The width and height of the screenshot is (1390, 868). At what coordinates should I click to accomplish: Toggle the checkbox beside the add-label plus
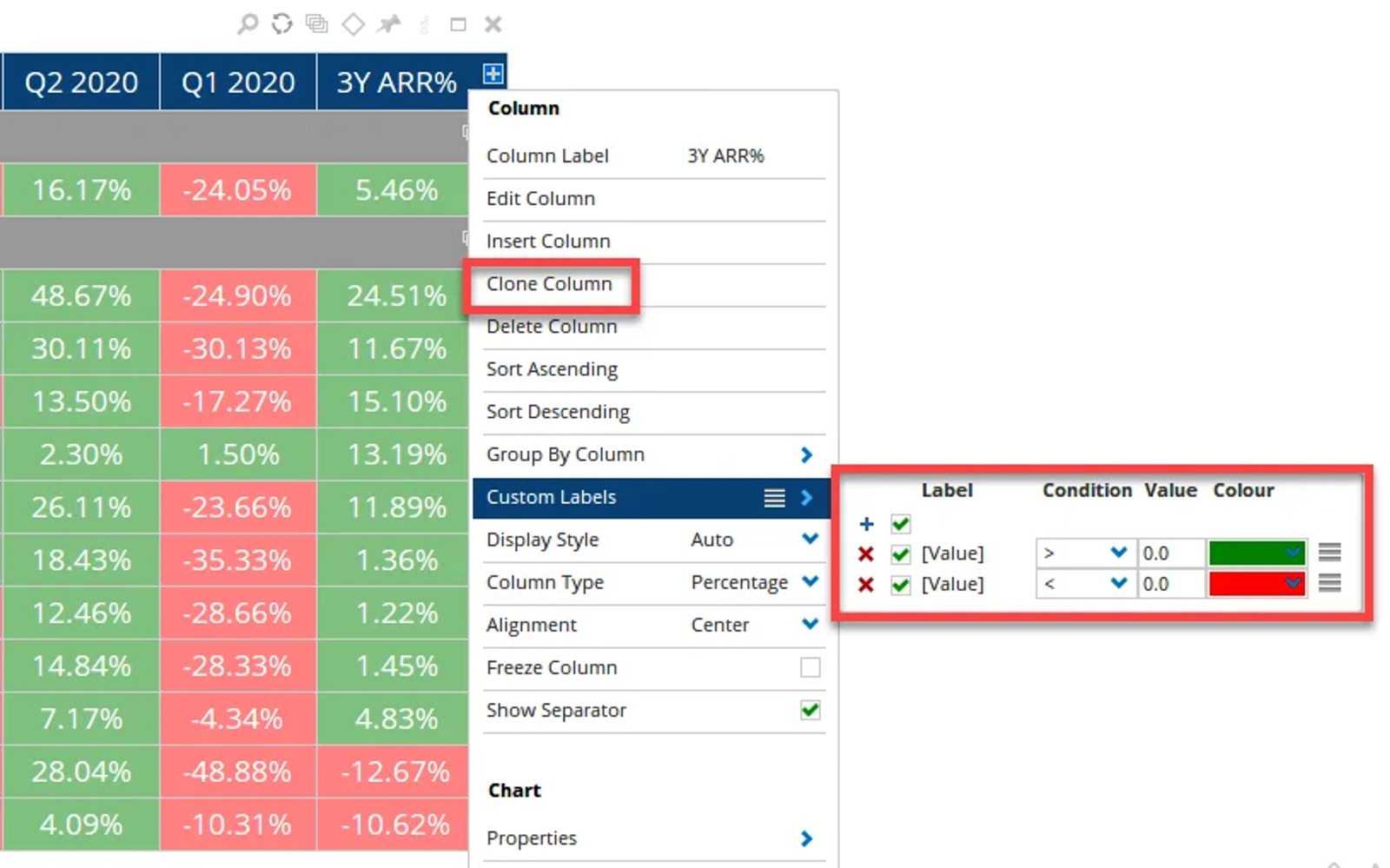click(x=901, y=524)
